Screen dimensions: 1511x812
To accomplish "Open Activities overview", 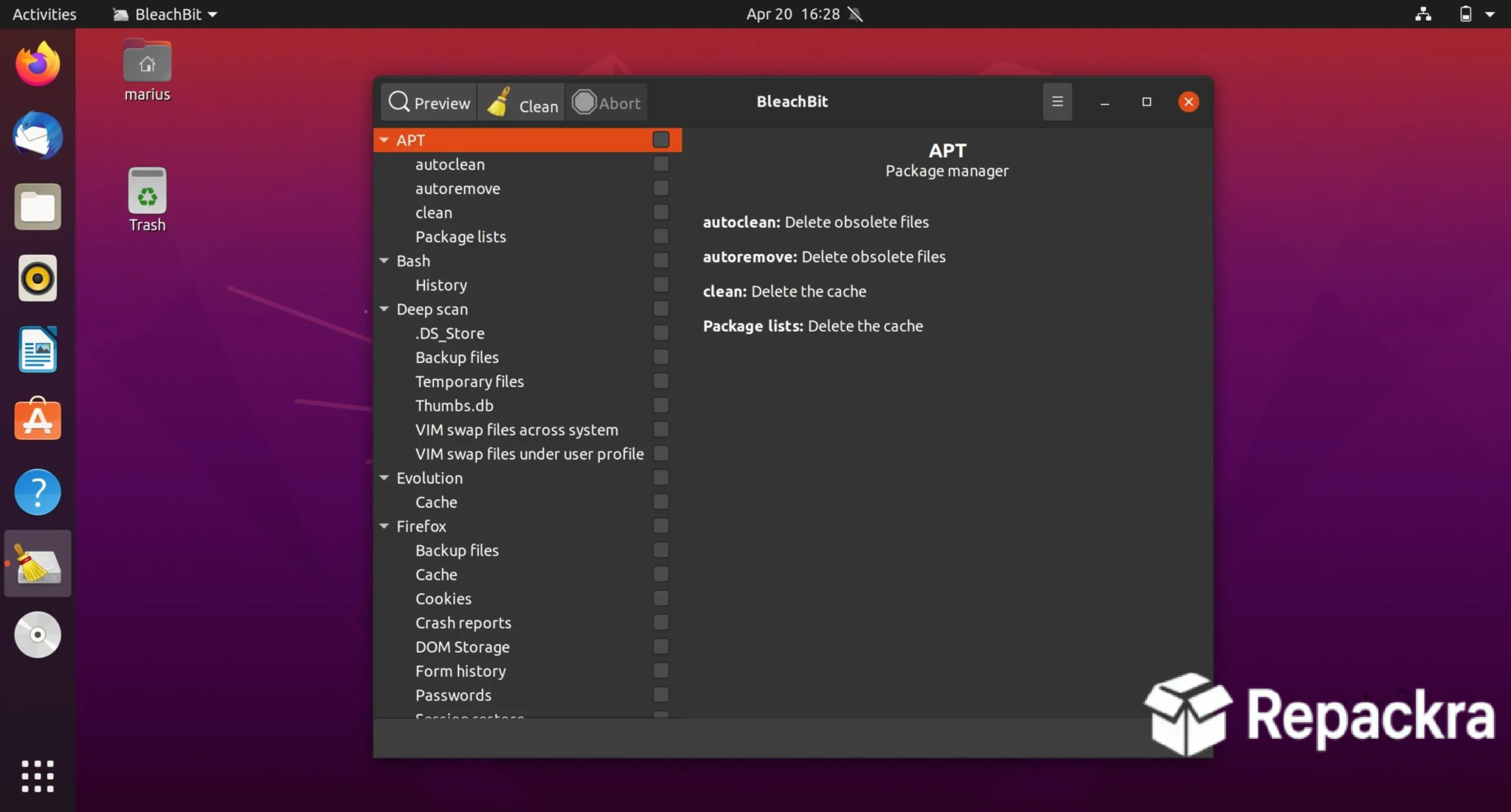I will 44,14.
